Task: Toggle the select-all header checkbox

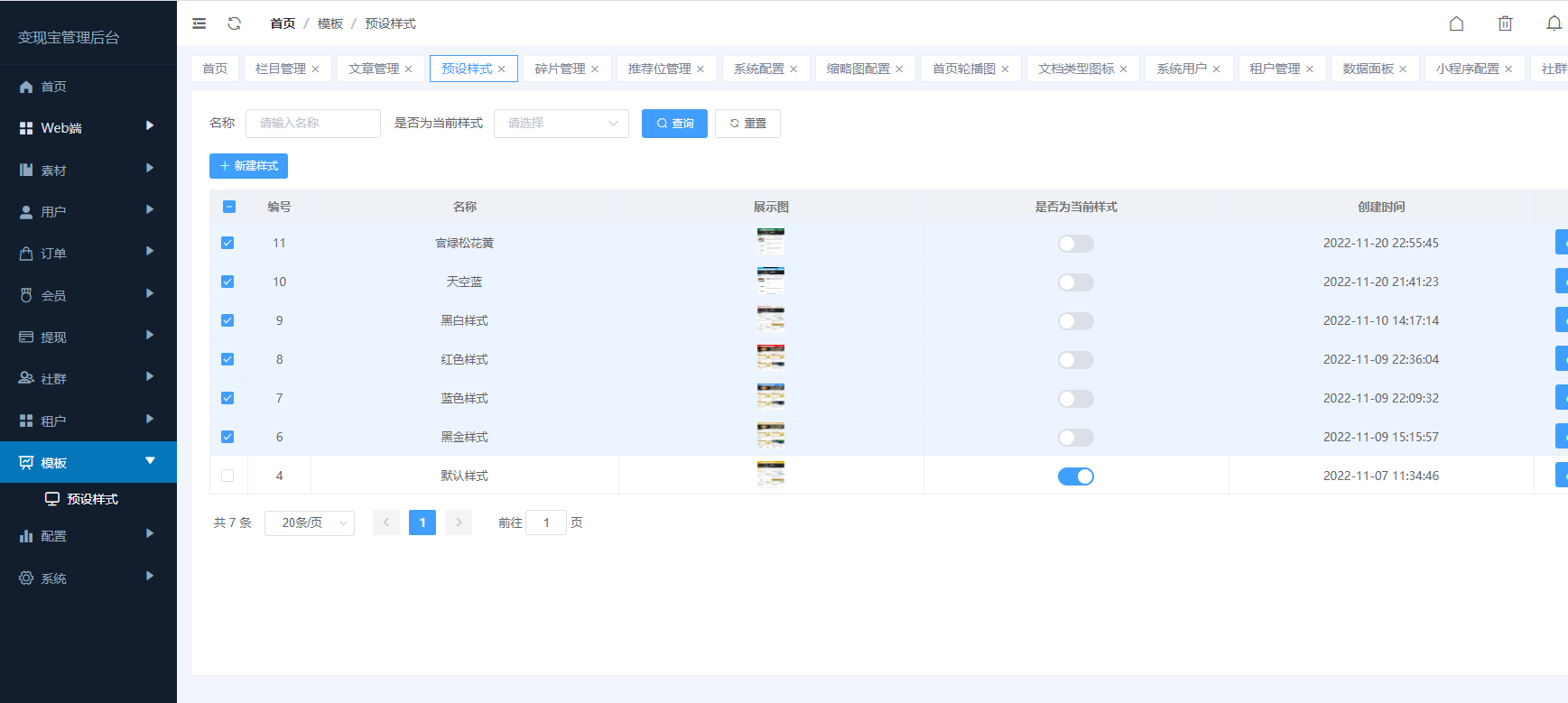Action: click(x=228, y=207)
